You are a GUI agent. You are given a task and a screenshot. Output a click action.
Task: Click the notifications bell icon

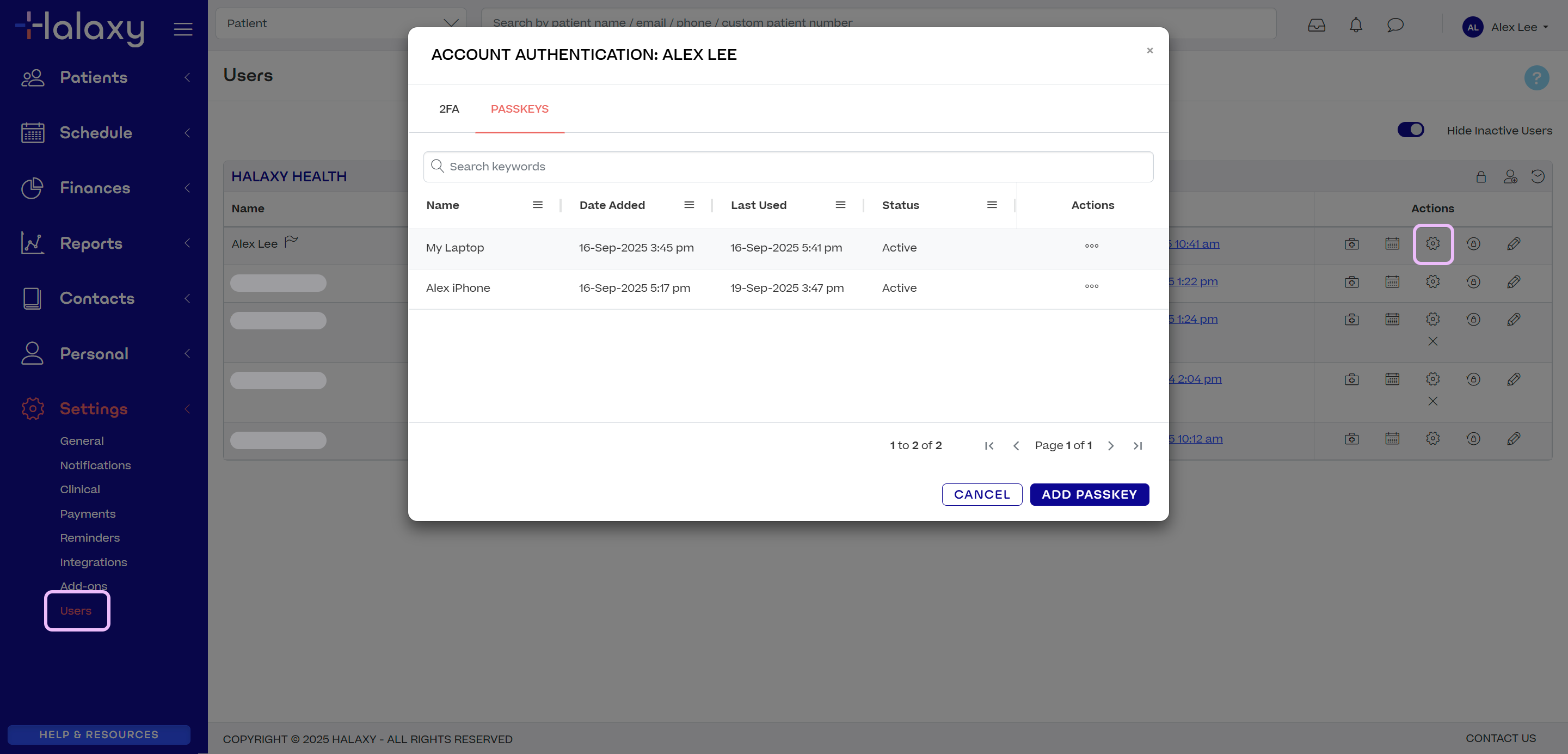(x=1356, y=26)
